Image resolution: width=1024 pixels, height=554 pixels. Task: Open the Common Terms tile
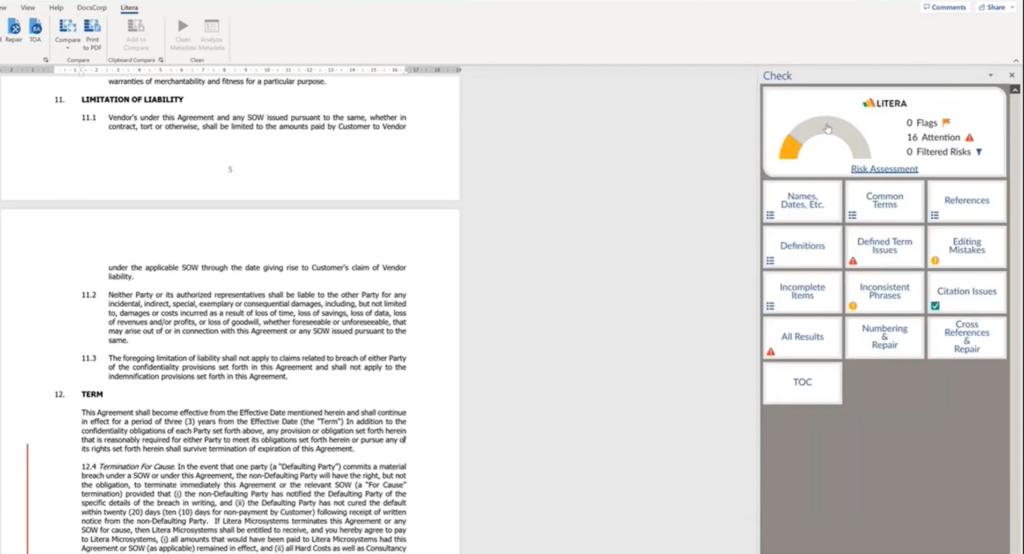884,201
